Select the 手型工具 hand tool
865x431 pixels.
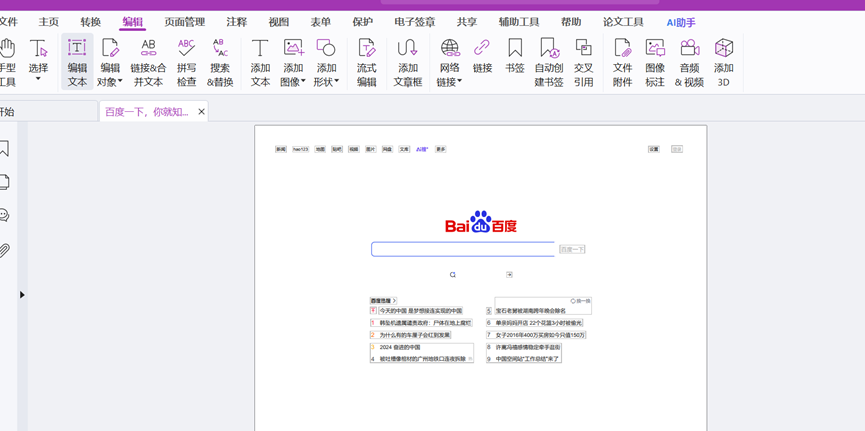7,62
